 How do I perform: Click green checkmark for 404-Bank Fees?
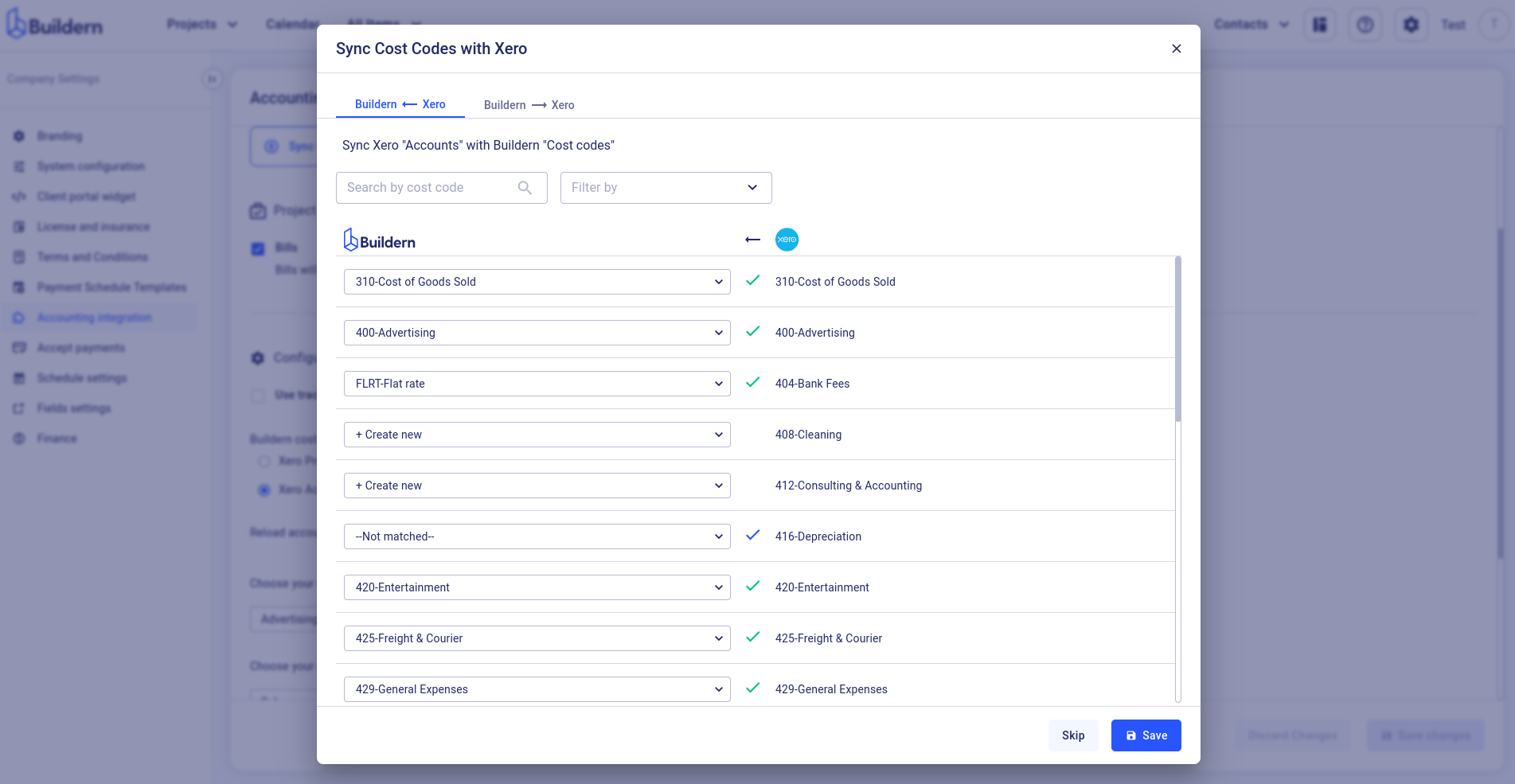pos(752,382)
